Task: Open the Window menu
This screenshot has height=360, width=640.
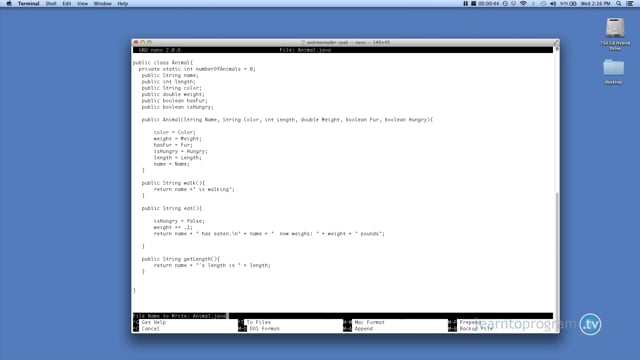Action: click(x=102, y=4)
